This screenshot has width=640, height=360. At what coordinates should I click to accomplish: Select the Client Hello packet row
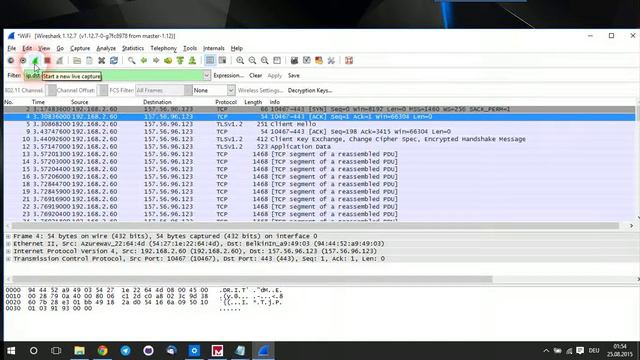(320, 124)
